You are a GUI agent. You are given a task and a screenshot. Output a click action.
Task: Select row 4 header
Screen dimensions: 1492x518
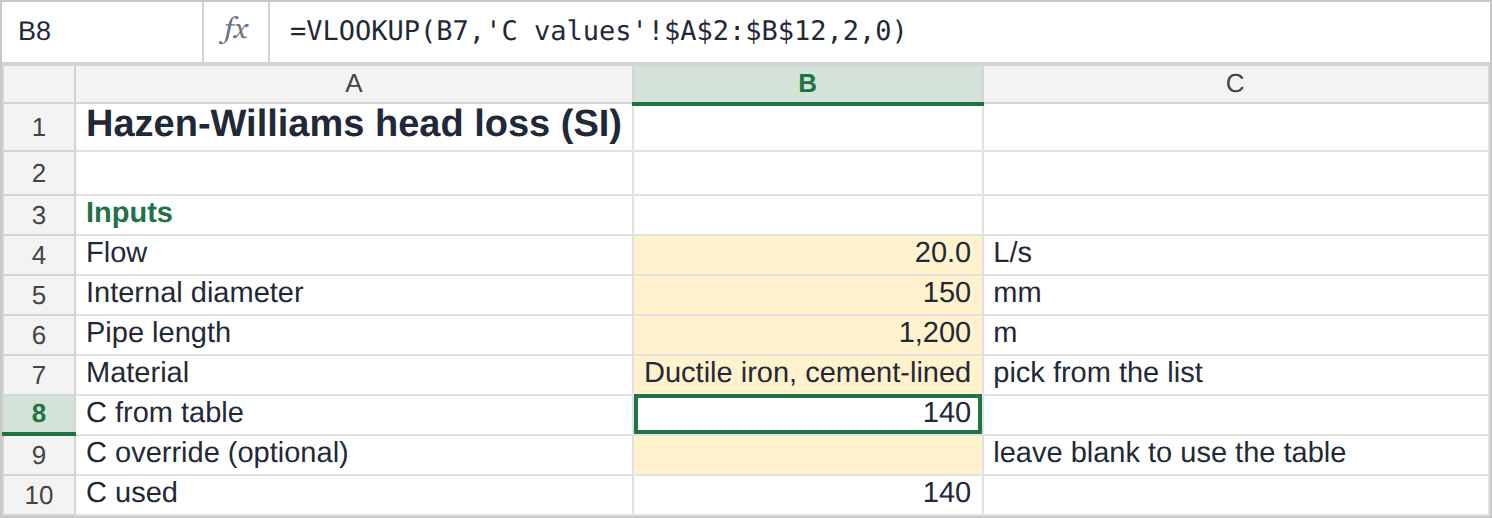coord(39,255)
